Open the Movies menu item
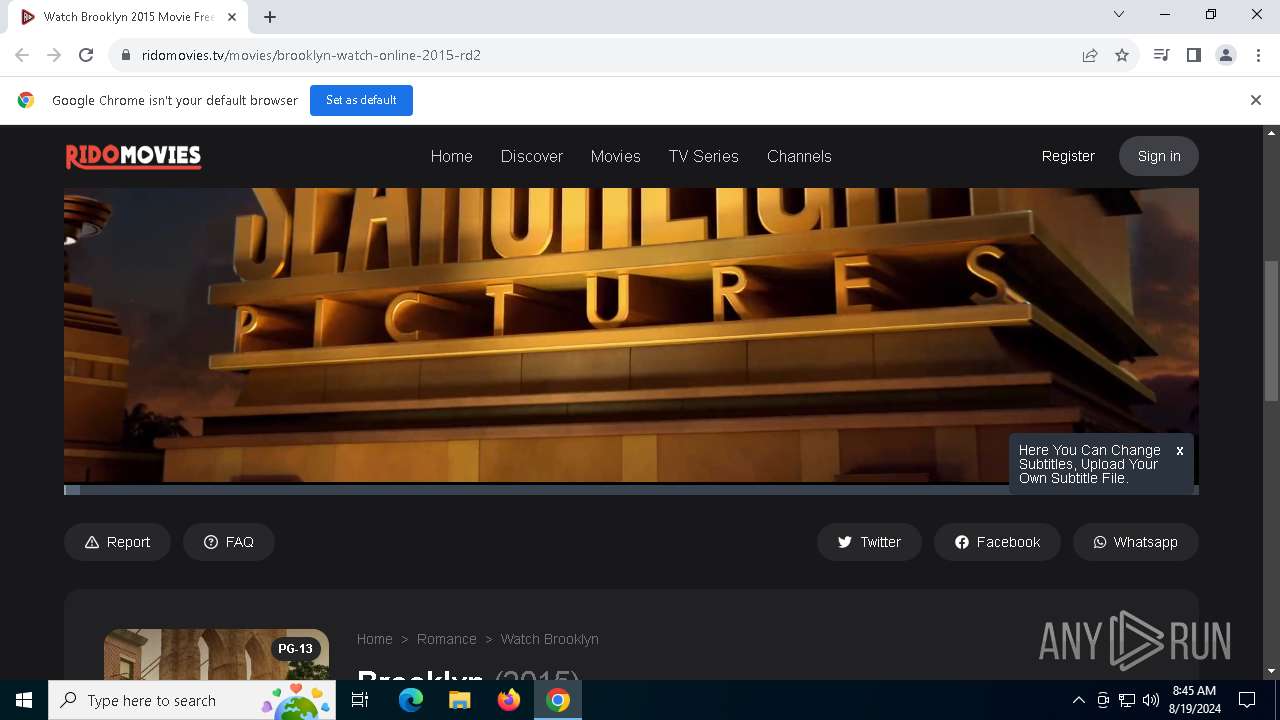This screenshot has height=720, width=1280. click(x=615, y=156)
